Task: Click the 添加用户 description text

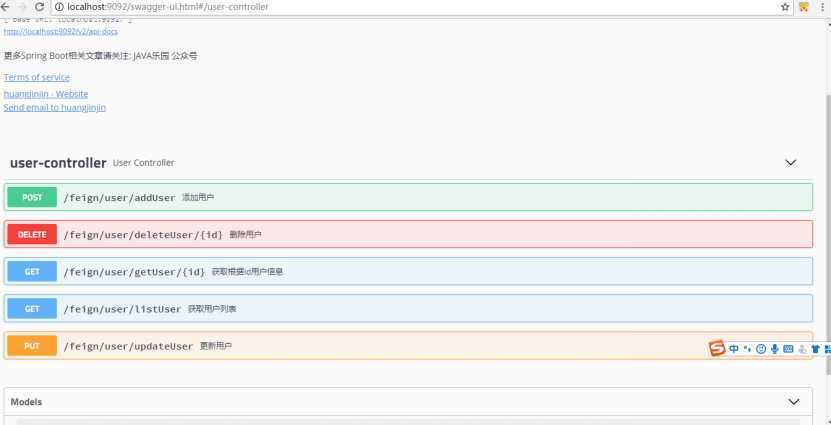Action: tap(198, 197)
